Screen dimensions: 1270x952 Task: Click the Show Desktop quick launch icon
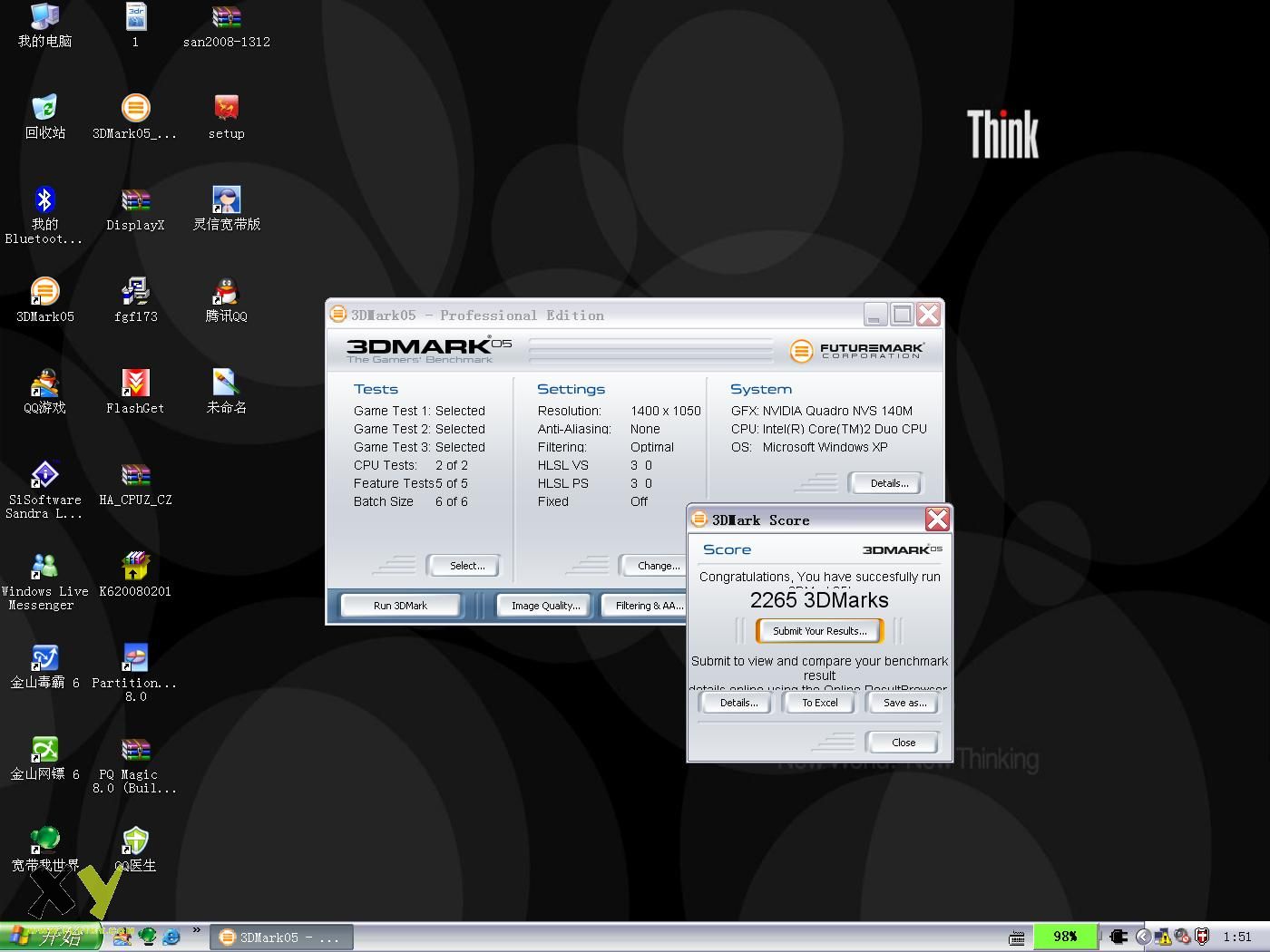[122, 937]
